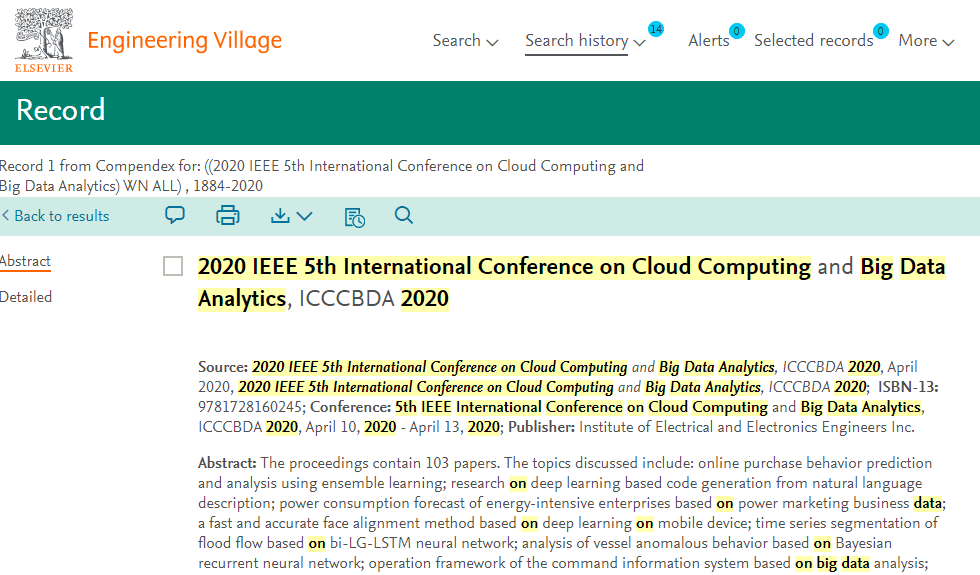Screen dimensions: 980x575
Task: Print the record using the printer icon
Action: (228, 216)
